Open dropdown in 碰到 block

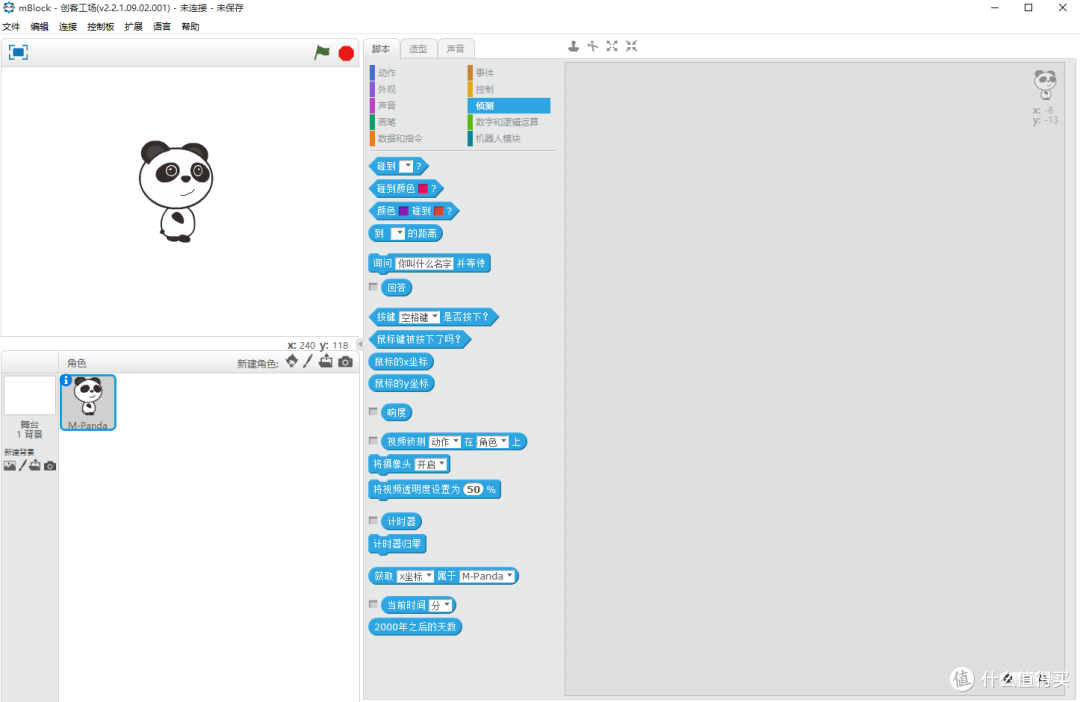[406, 166]
